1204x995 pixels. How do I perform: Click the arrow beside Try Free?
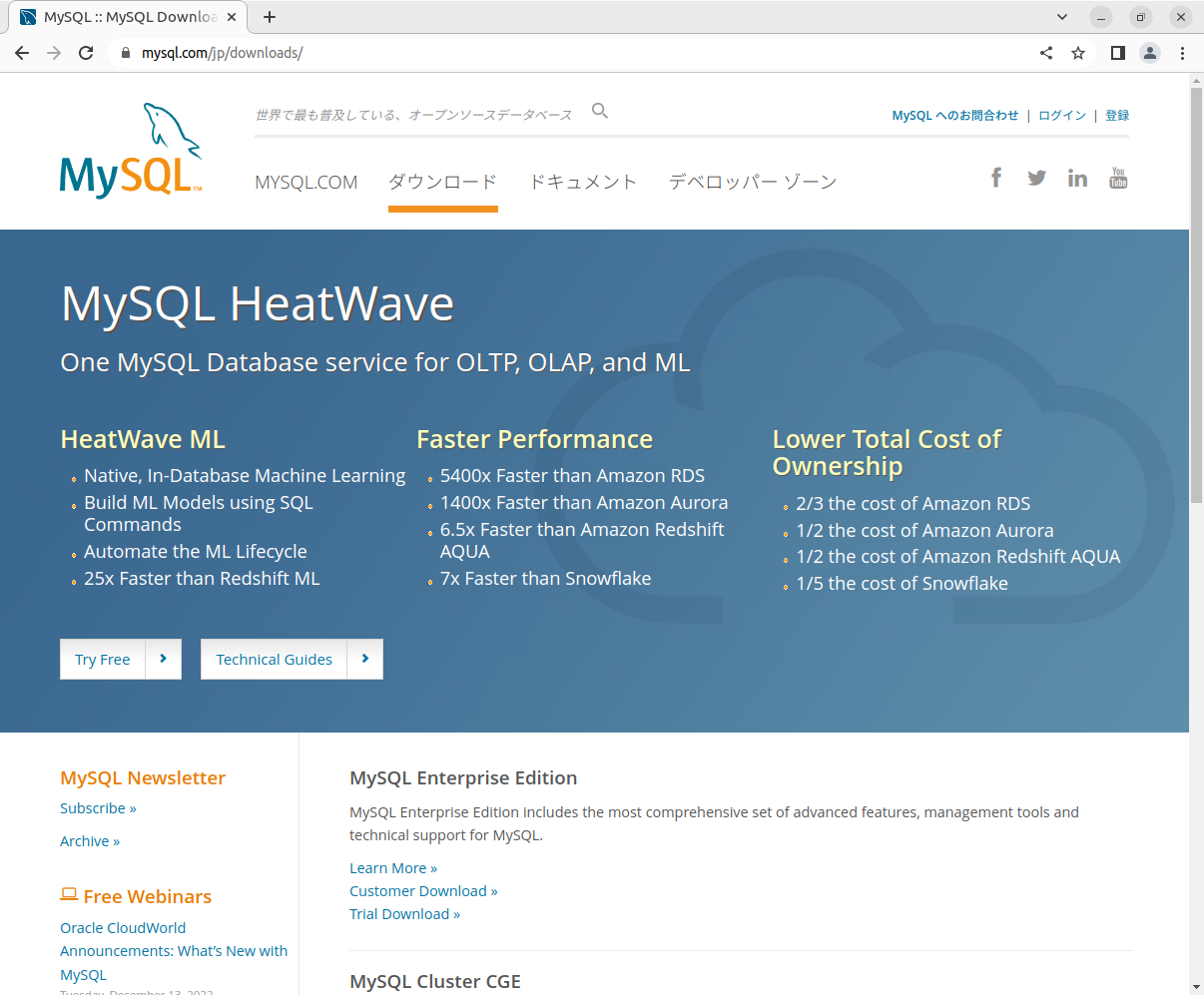pyautogui.click(x=164, y=659)
